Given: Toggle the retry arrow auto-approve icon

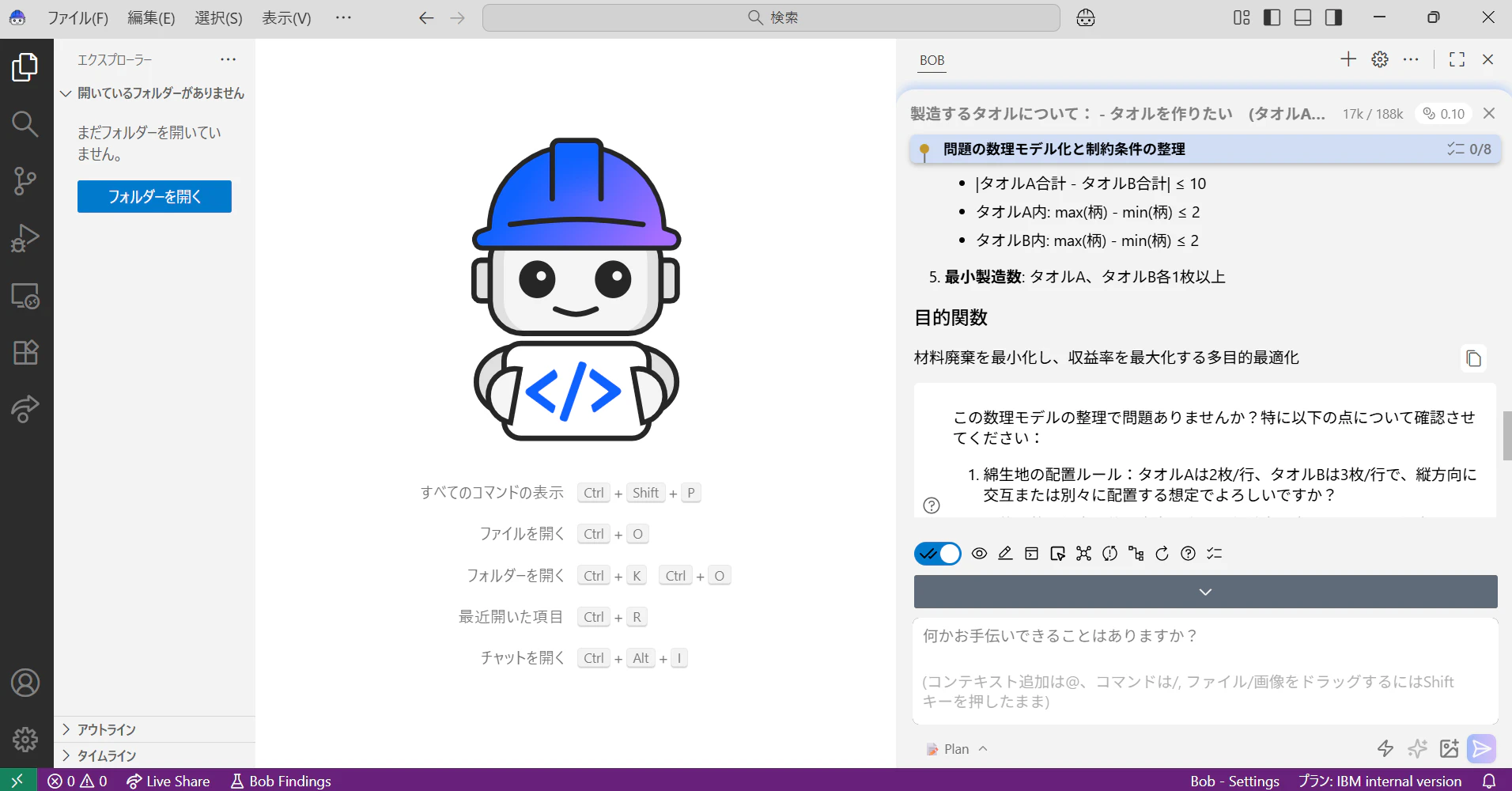Looking at the screenshot, I should tap(1162, 554).
